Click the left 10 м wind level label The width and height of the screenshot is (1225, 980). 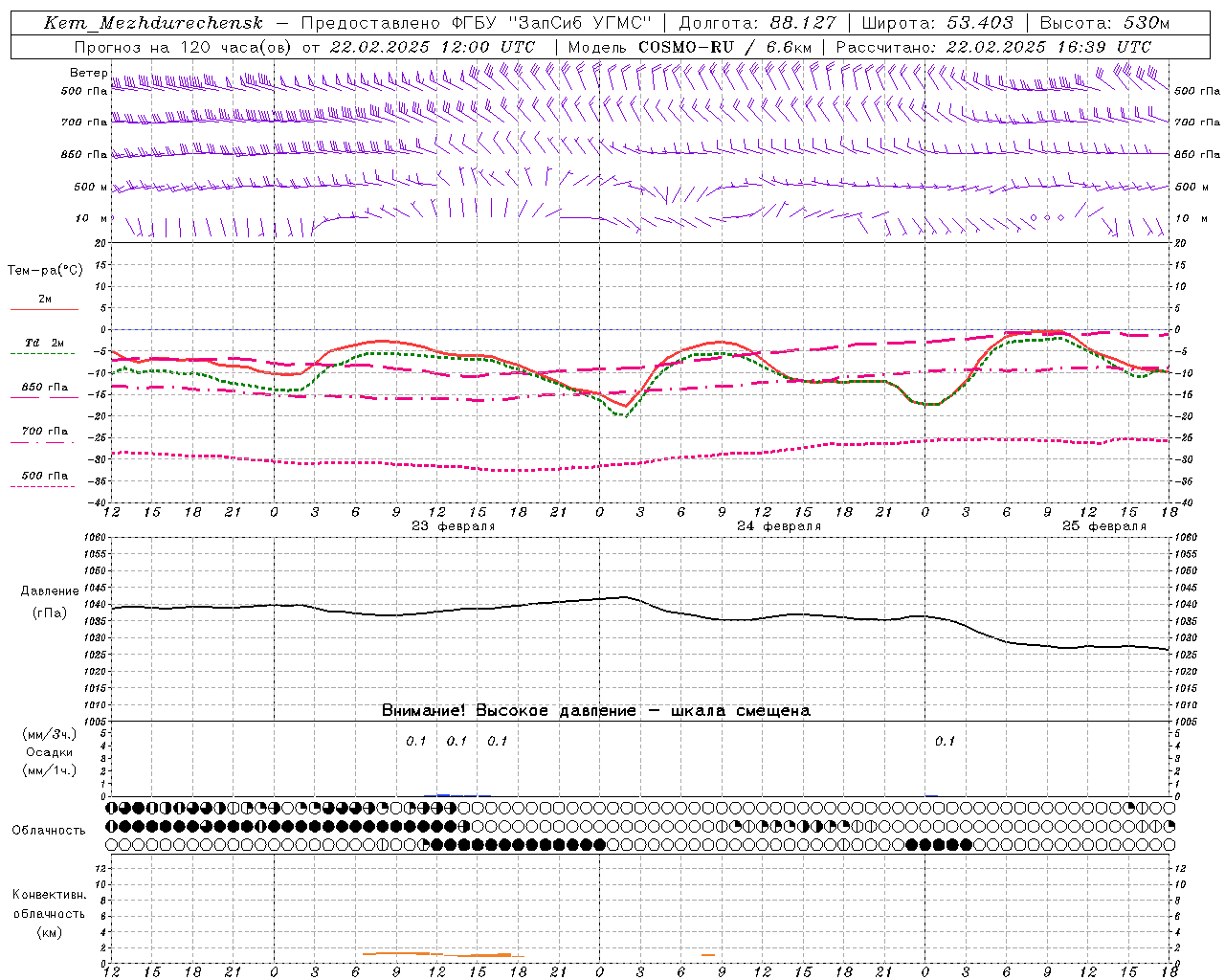coord(92,218)
